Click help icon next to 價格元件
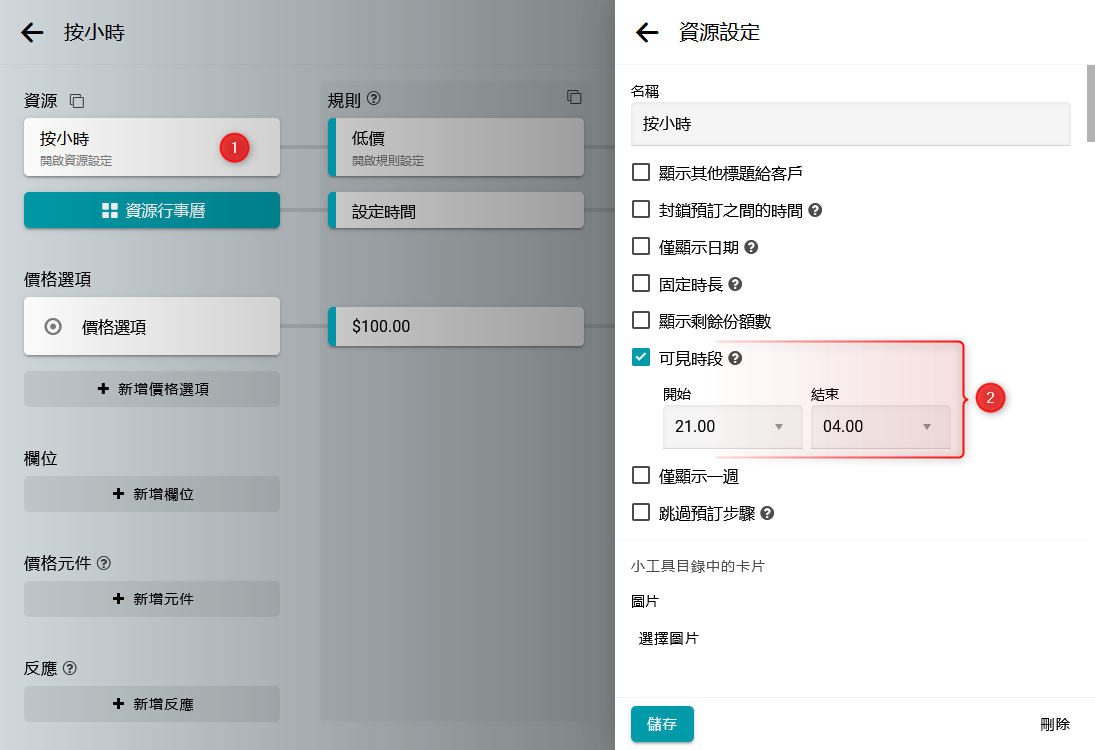This screenshot has height=750, width=1095. click(x=104, y=563)
